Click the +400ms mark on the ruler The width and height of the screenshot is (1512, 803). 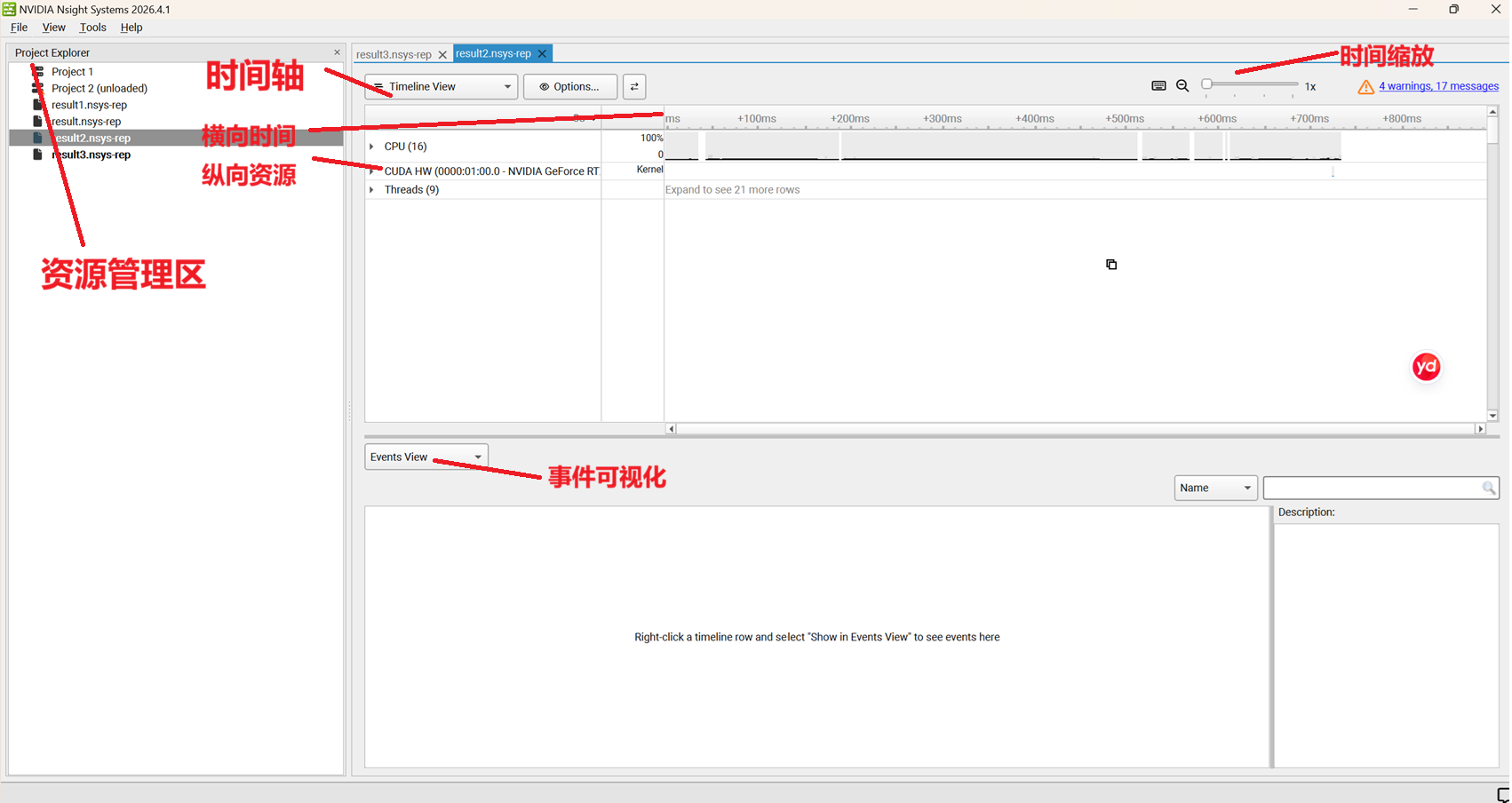point(1035,119)
